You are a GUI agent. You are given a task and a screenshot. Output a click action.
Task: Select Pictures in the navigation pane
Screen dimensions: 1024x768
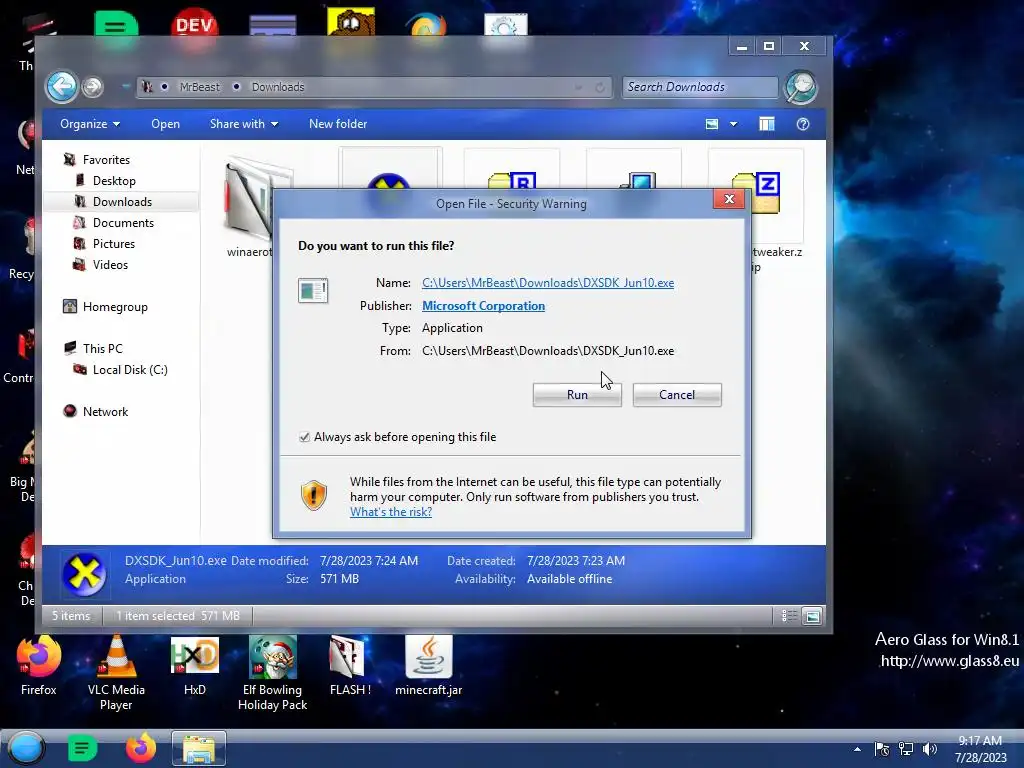[x=113, y=244]
